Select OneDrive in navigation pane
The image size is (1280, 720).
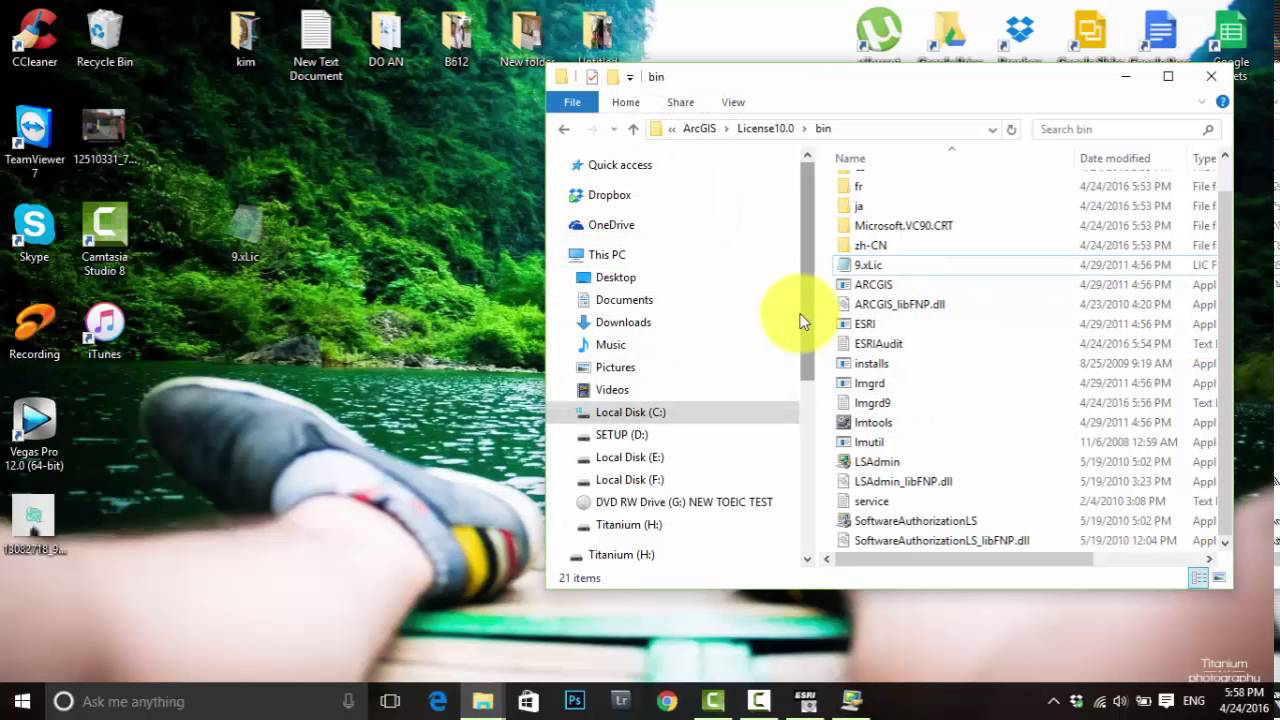[x=611, y=225]
